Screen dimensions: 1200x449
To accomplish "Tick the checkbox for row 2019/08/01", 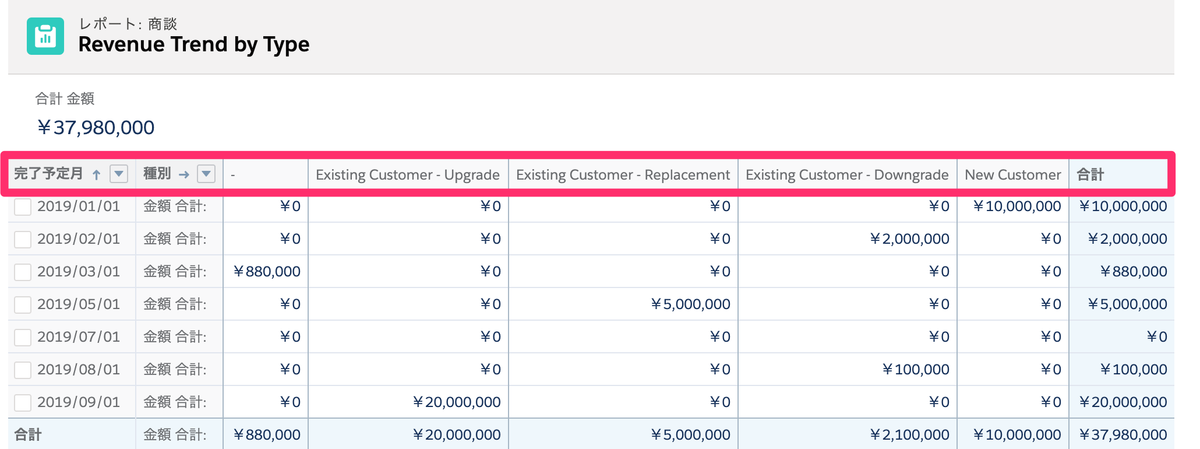I will click(23, 370).
